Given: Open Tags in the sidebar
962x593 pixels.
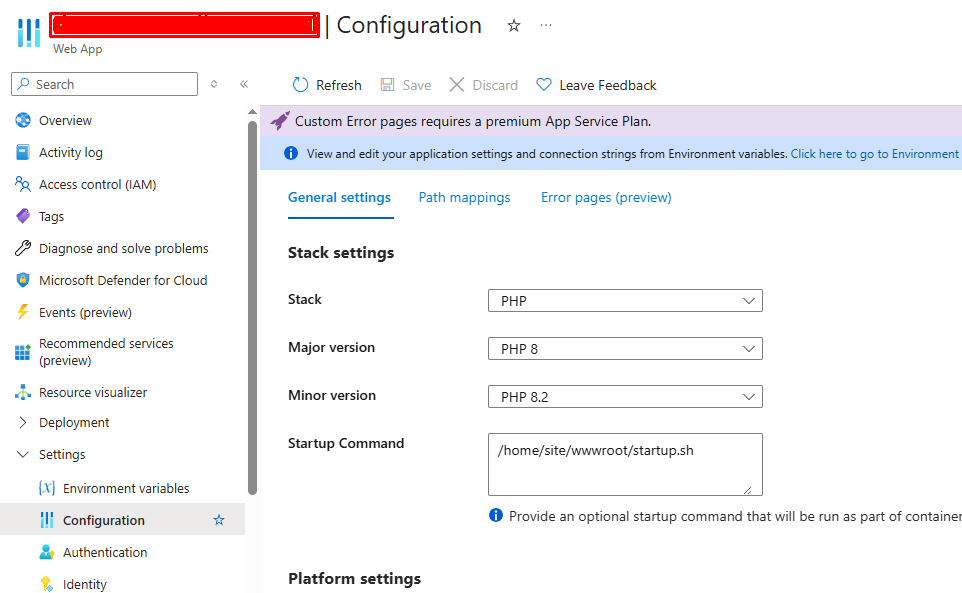Looking at the screenshot, I should click(51, 216).
